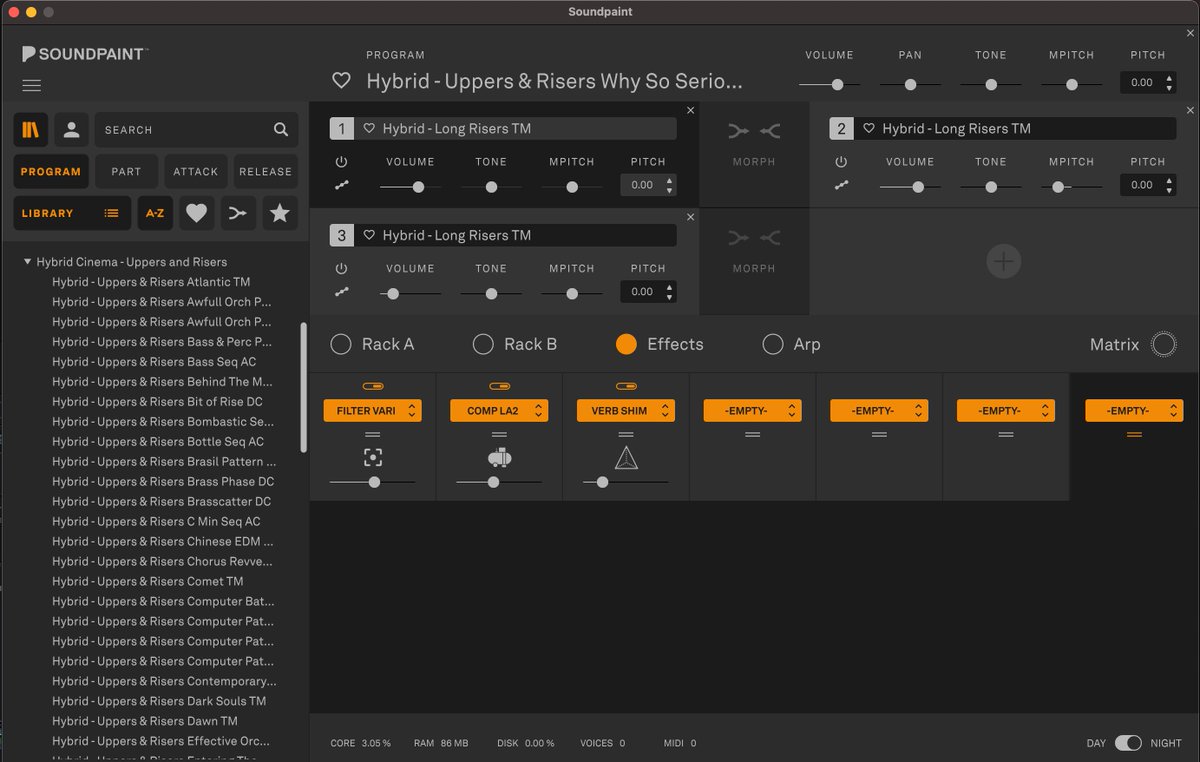The image size is (1200, 762).
Task: Favorite part 3 Hybrid Long Risers
Action: (369, 235)
